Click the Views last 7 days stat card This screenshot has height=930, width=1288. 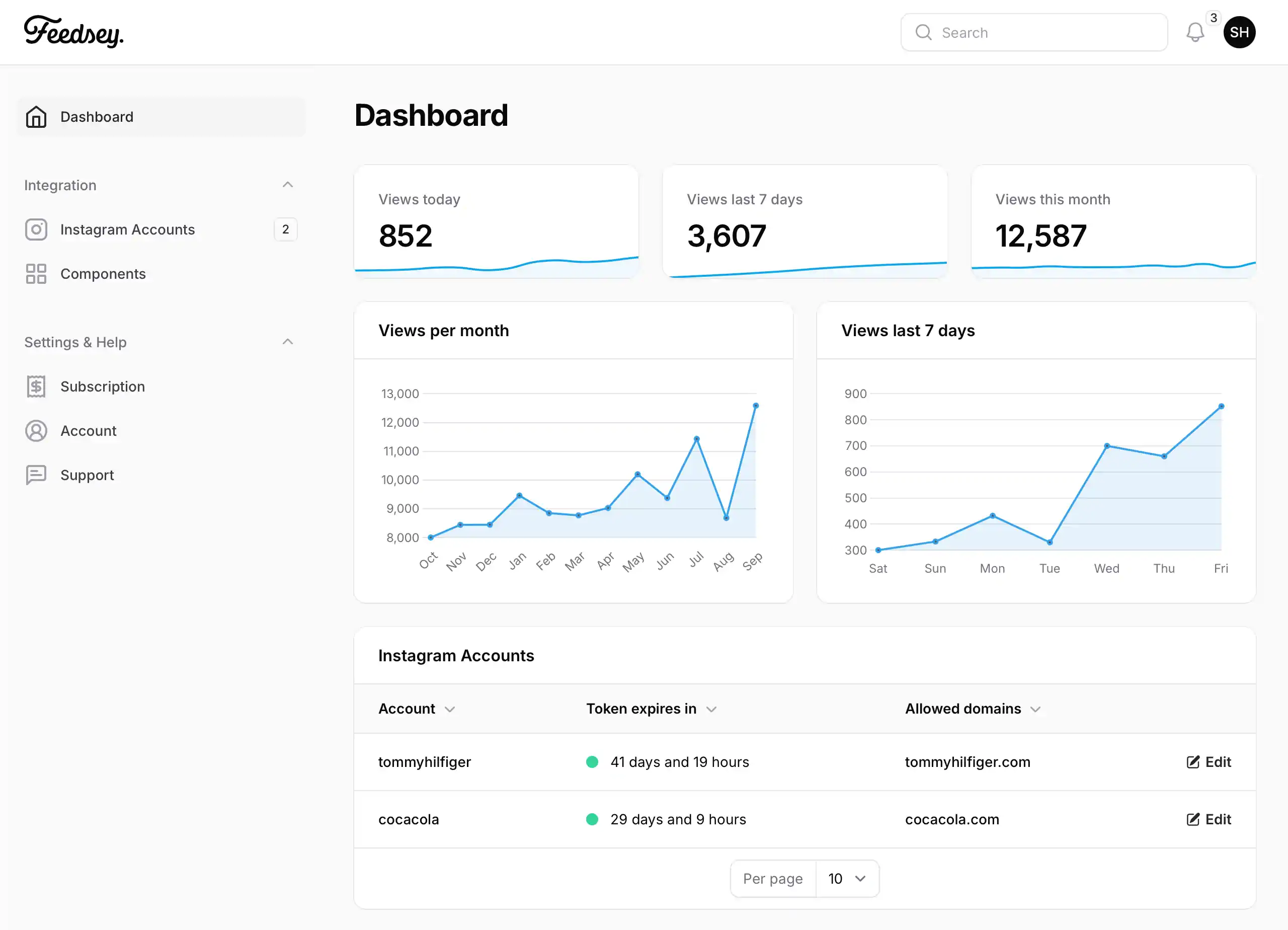(804, 221)
